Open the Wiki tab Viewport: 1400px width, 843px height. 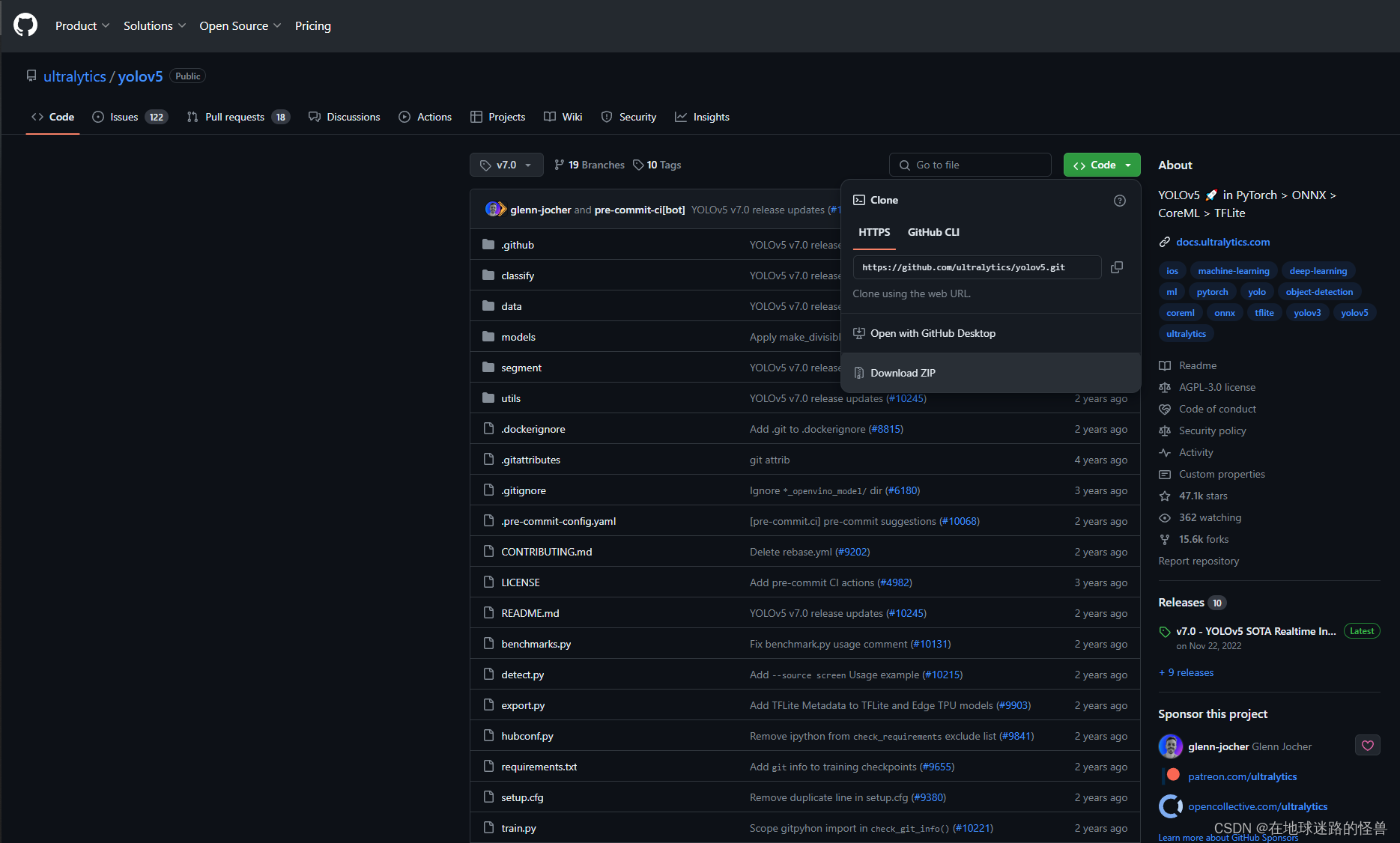point(563,117)
